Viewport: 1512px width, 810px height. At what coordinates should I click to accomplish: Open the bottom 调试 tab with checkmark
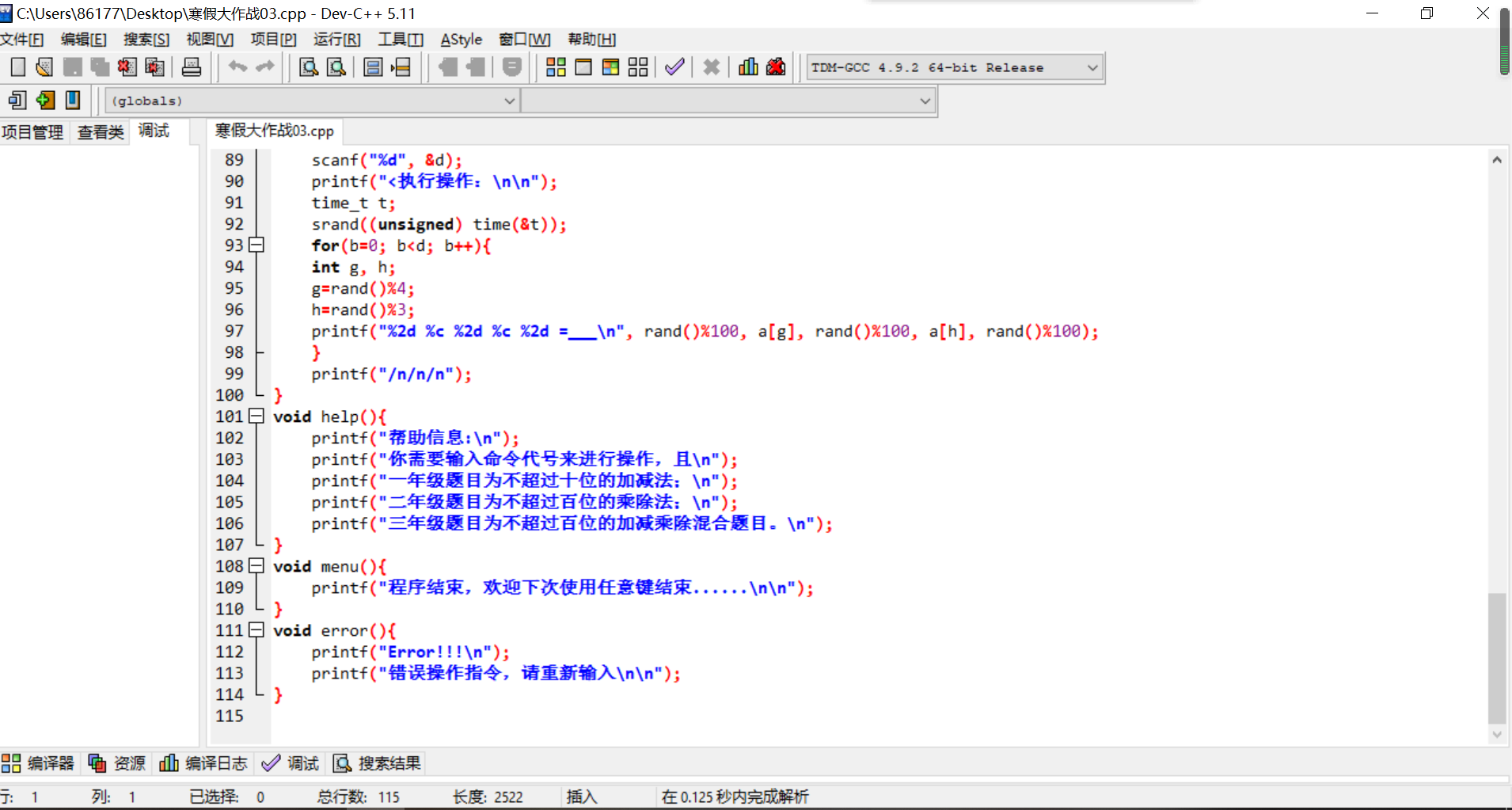pyautogui.click(x=290, y=763)
